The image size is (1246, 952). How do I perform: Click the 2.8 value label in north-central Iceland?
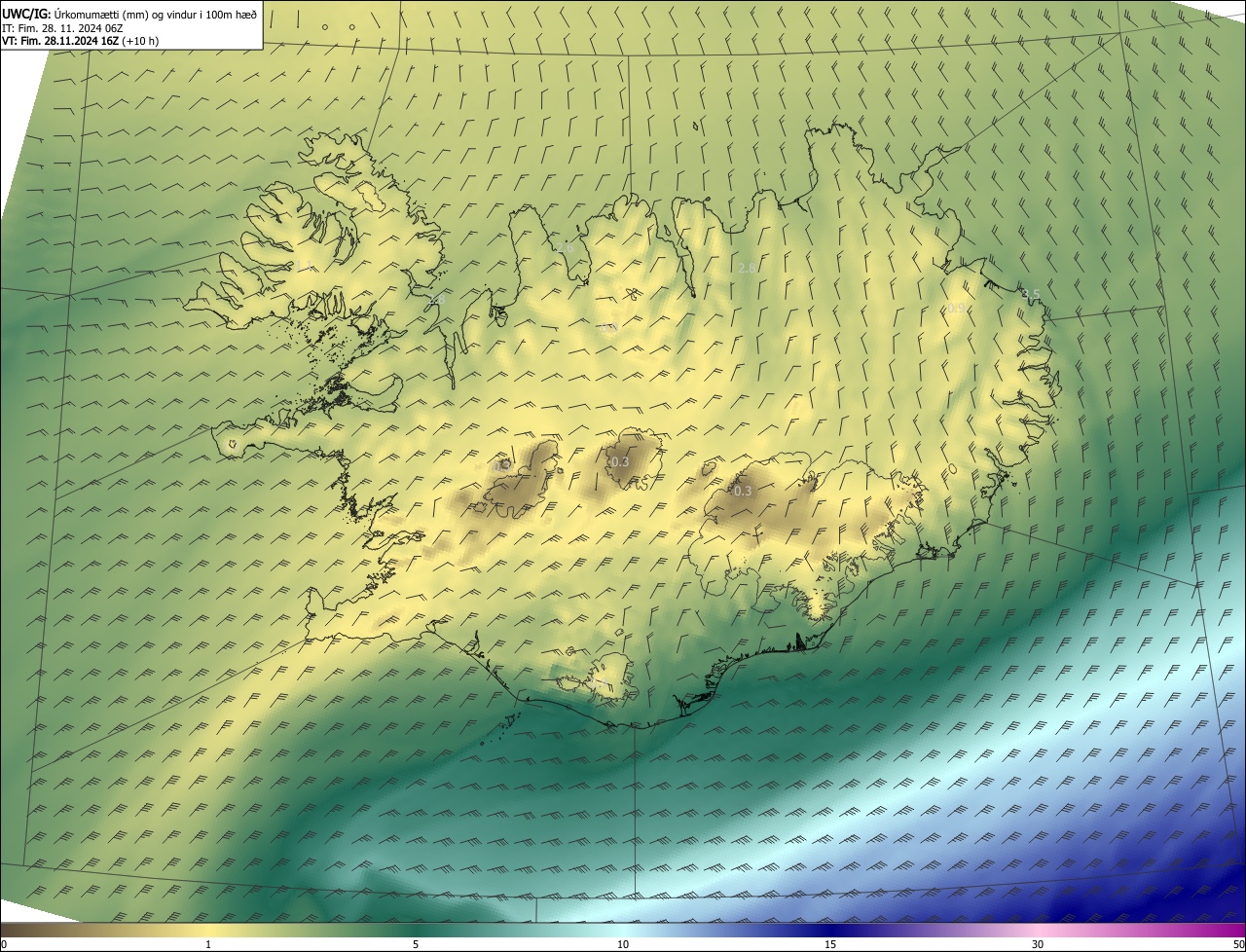748,268
